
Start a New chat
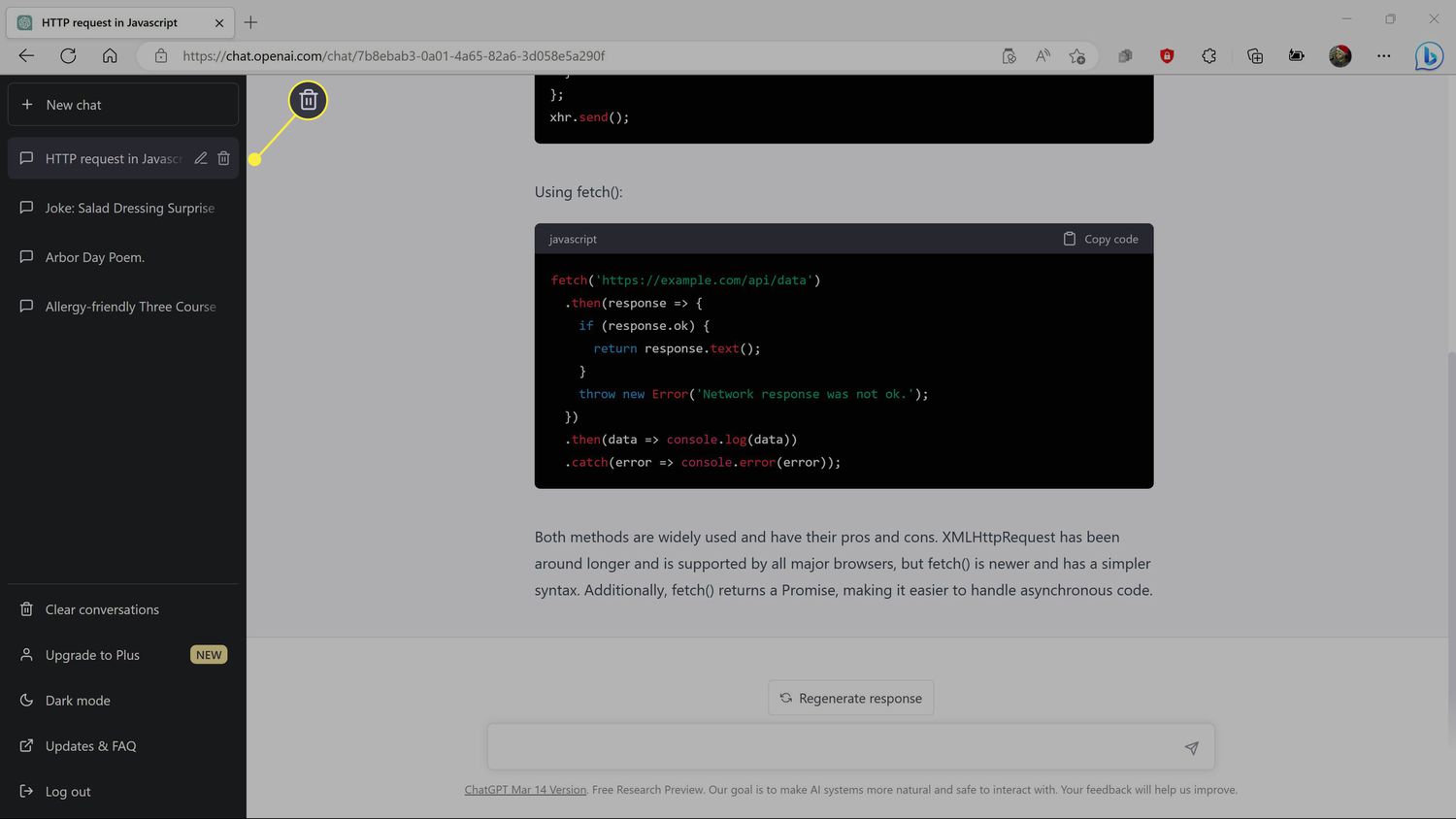[x=122, y=105]
